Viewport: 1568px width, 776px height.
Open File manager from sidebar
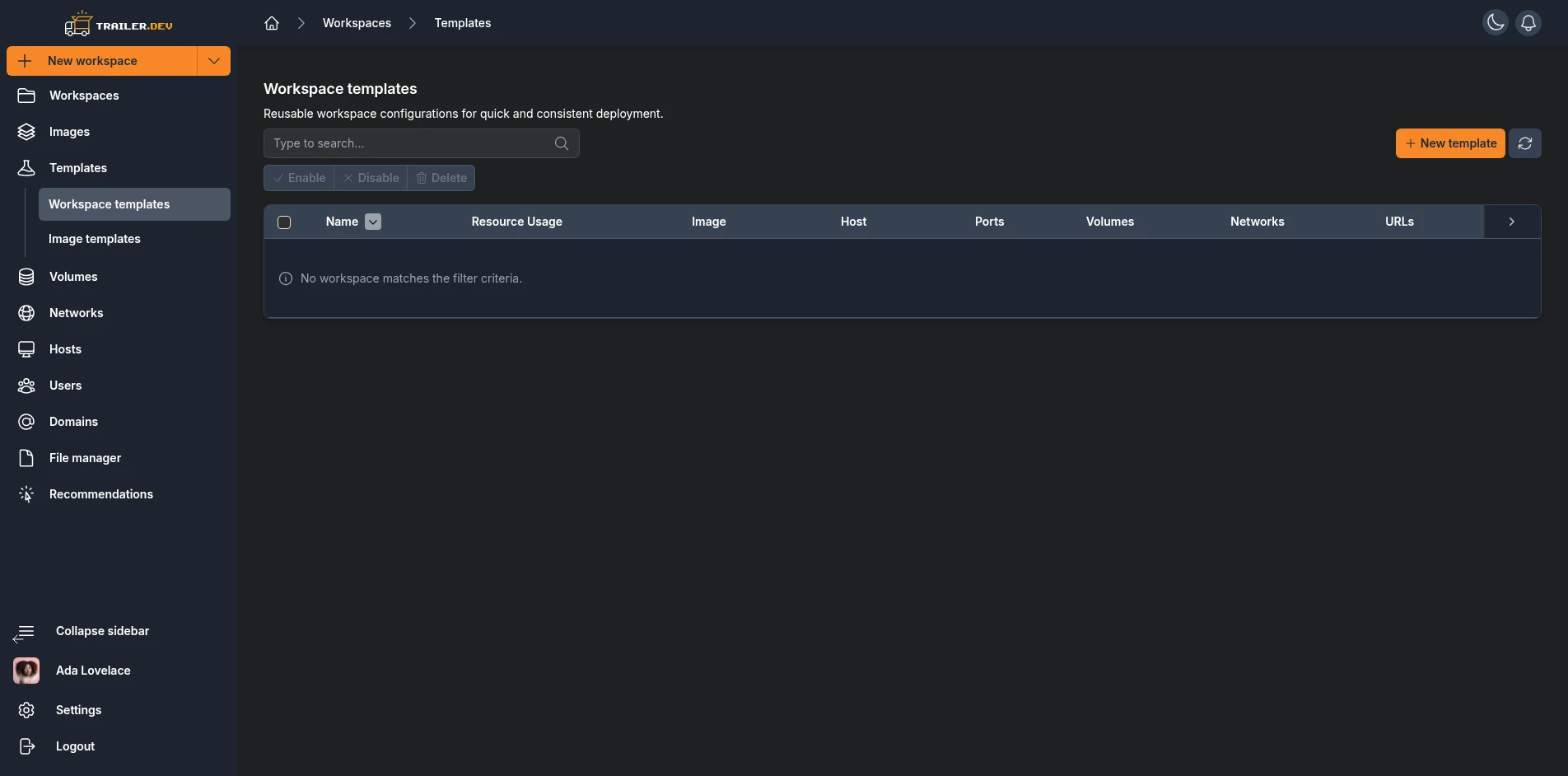pyautogui.click(x=119, y=458)
